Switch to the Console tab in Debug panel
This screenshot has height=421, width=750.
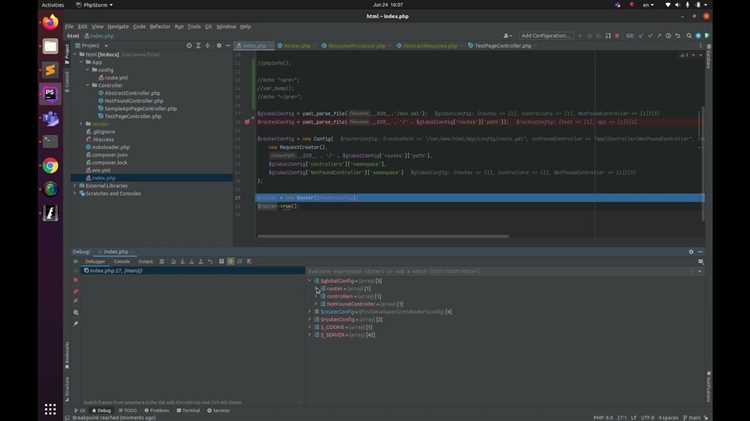click(x=121, y=261)
